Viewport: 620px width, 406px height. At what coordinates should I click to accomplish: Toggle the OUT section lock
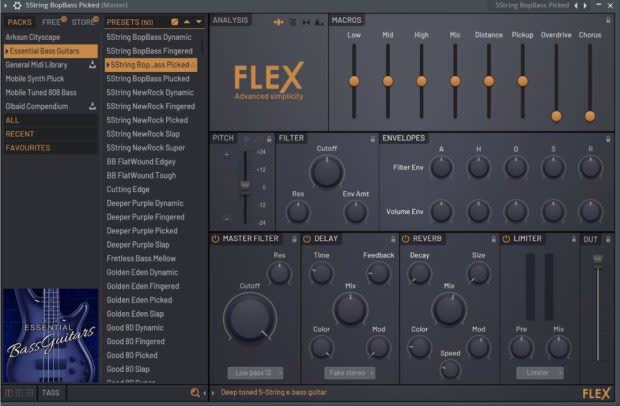608,239
